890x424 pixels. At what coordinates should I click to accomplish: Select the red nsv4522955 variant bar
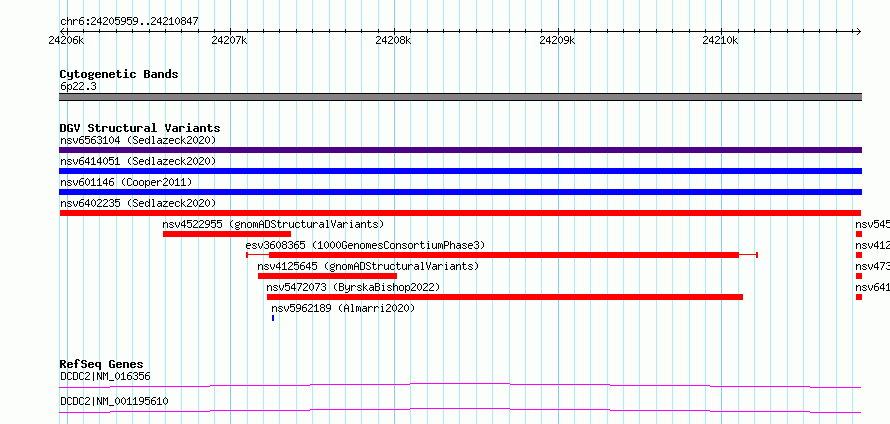pyautogui.click(x=226, y=234)
